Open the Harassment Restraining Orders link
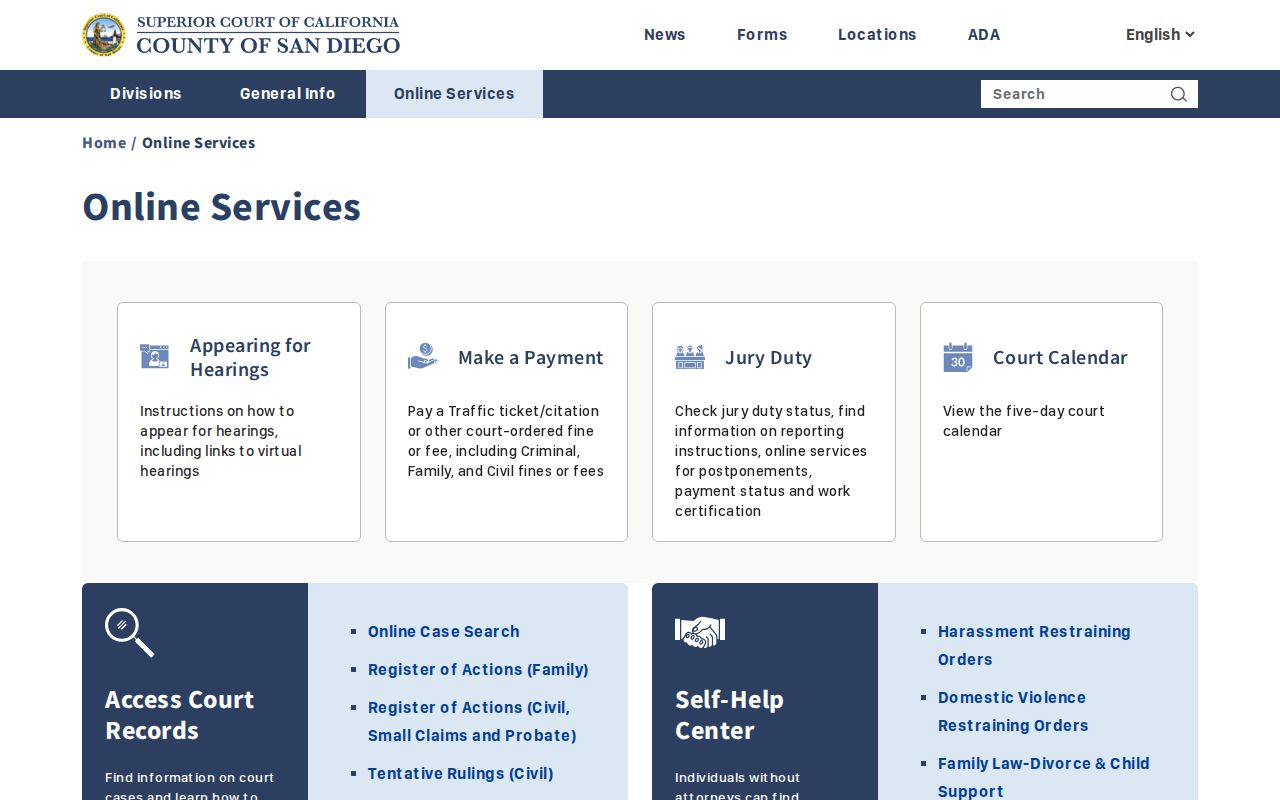The image size is (1280, 800). tap(1034, 645)
